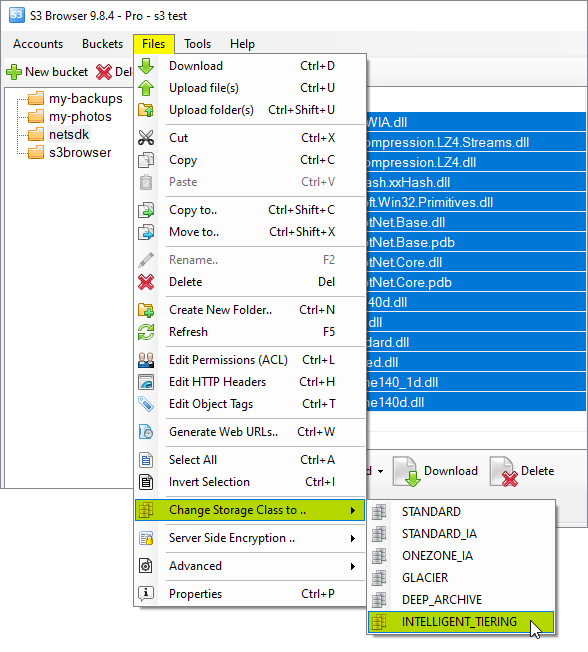Viewport: 588px width, 652px height.
Task: Click the Server Side Encryption lock icon
Action: click(x=146, y=538)
